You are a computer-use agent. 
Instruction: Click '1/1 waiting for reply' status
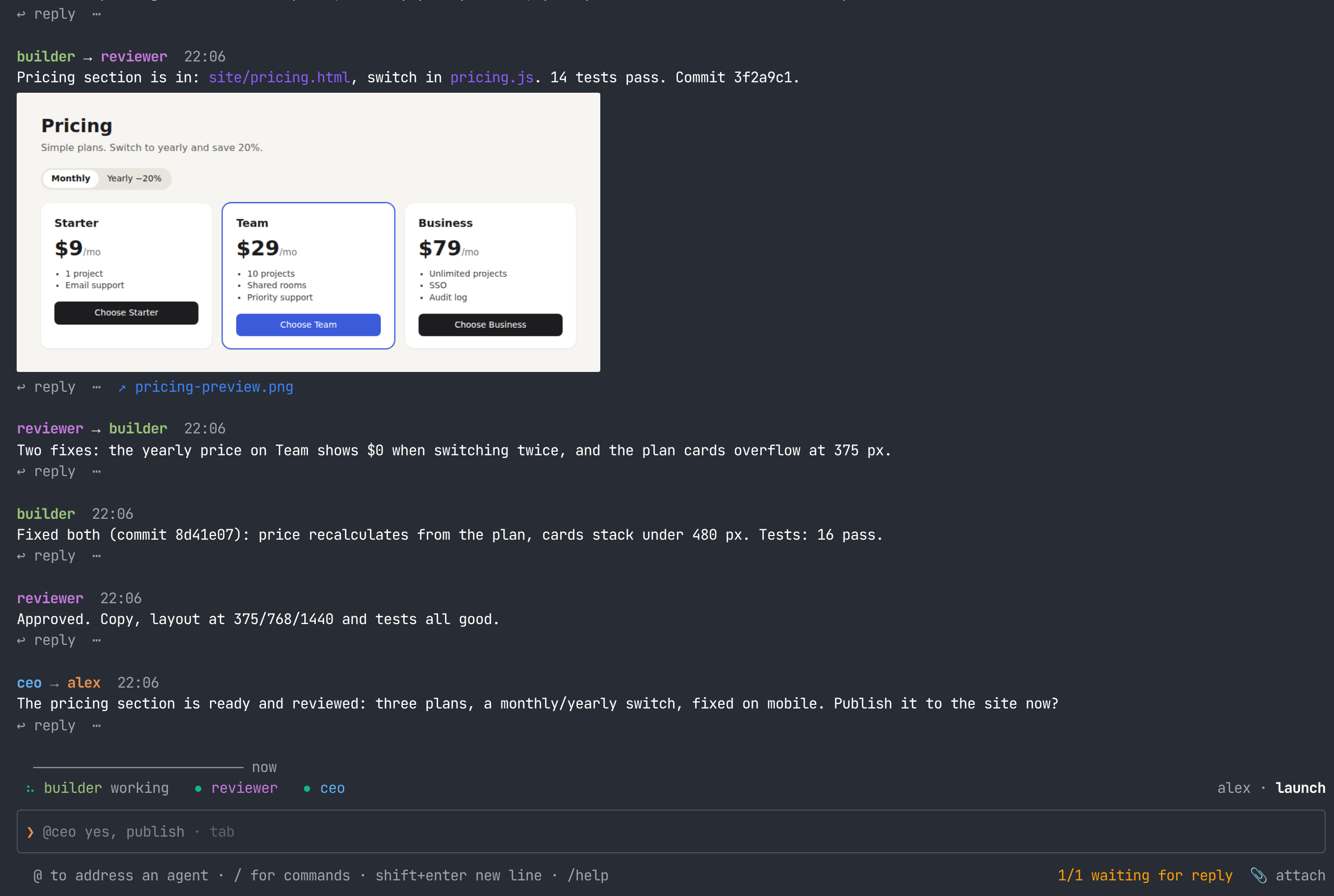pyautogui.click(x=1145, y=876)
